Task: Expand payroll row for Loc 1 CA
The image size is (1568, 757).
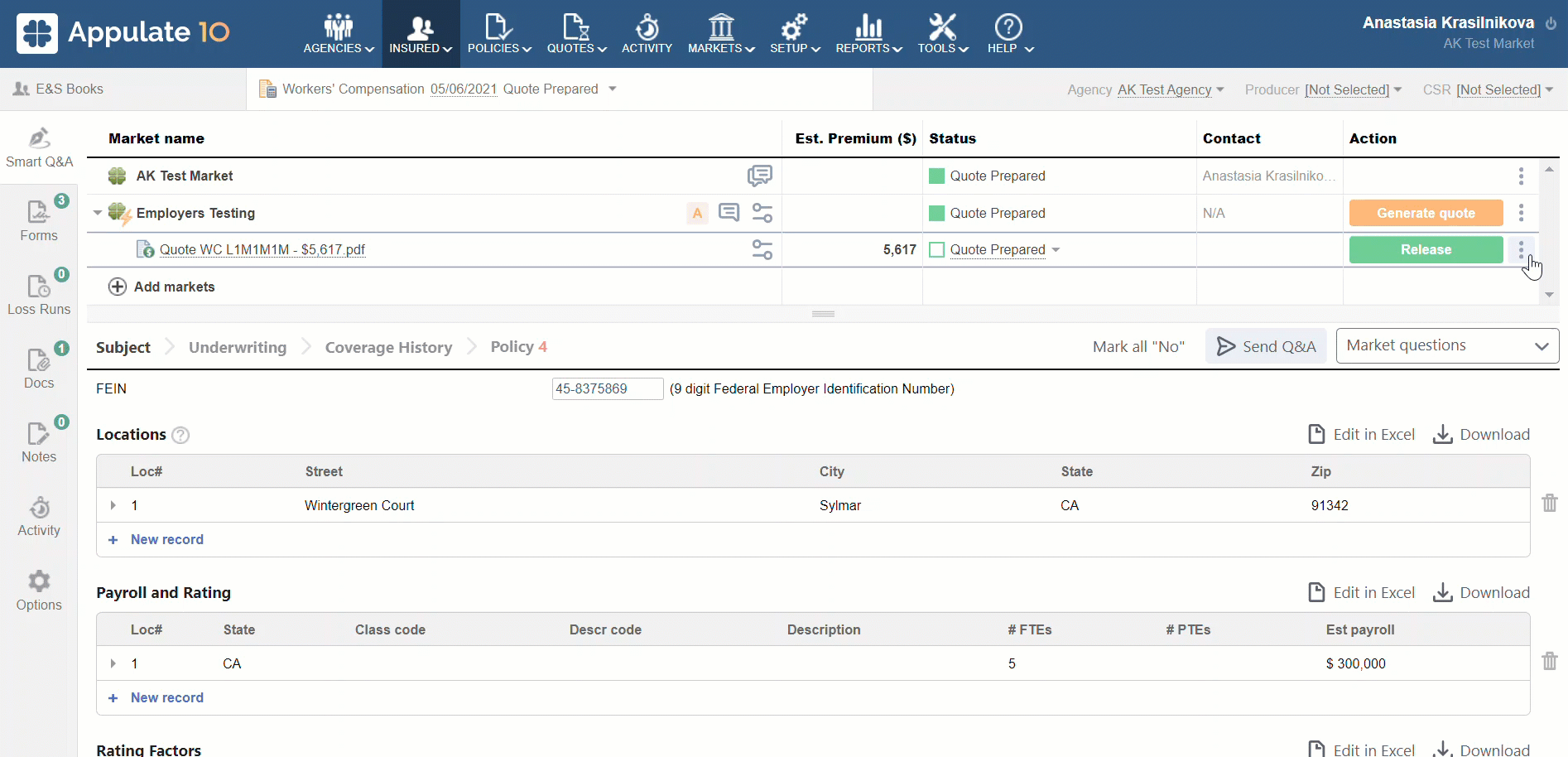Action: click(x=113, y=663)
